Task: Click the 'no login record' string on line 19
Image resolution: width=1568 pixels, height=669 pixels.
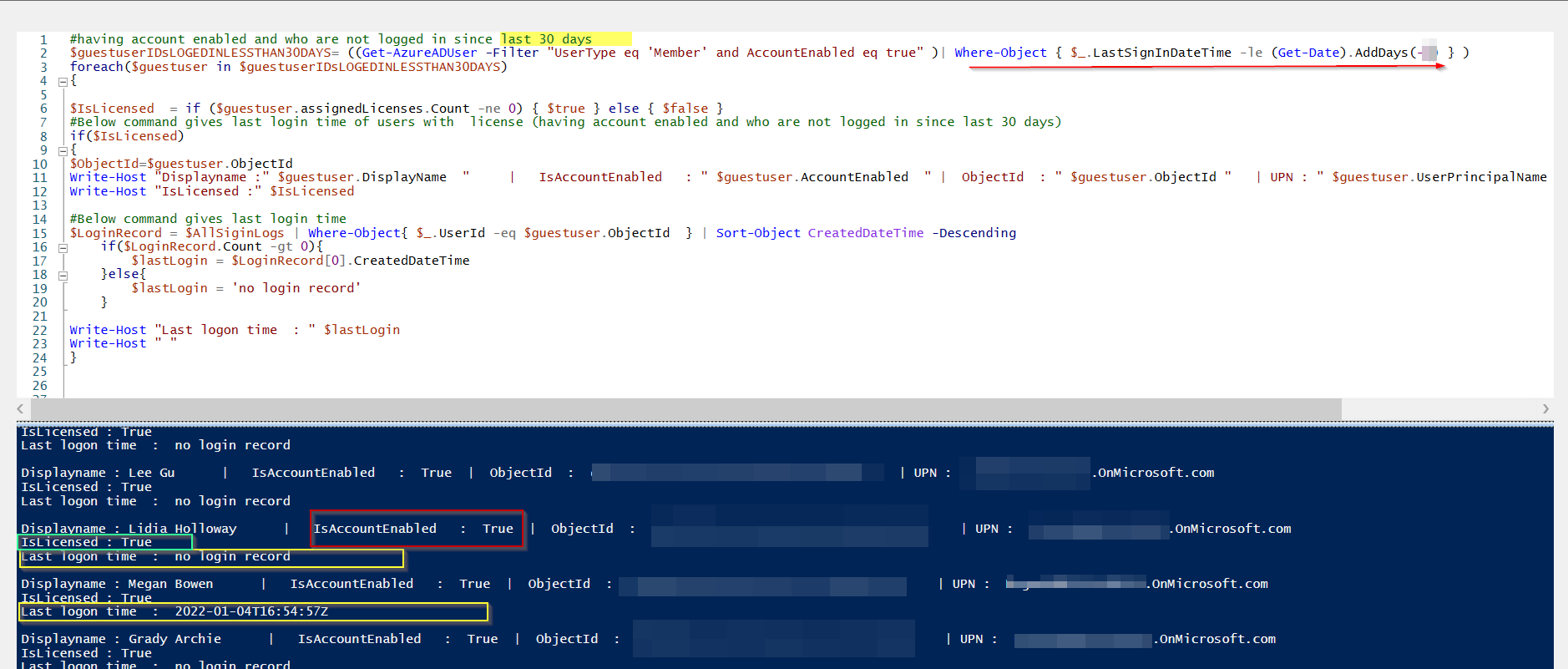Action: click(296, 288)
